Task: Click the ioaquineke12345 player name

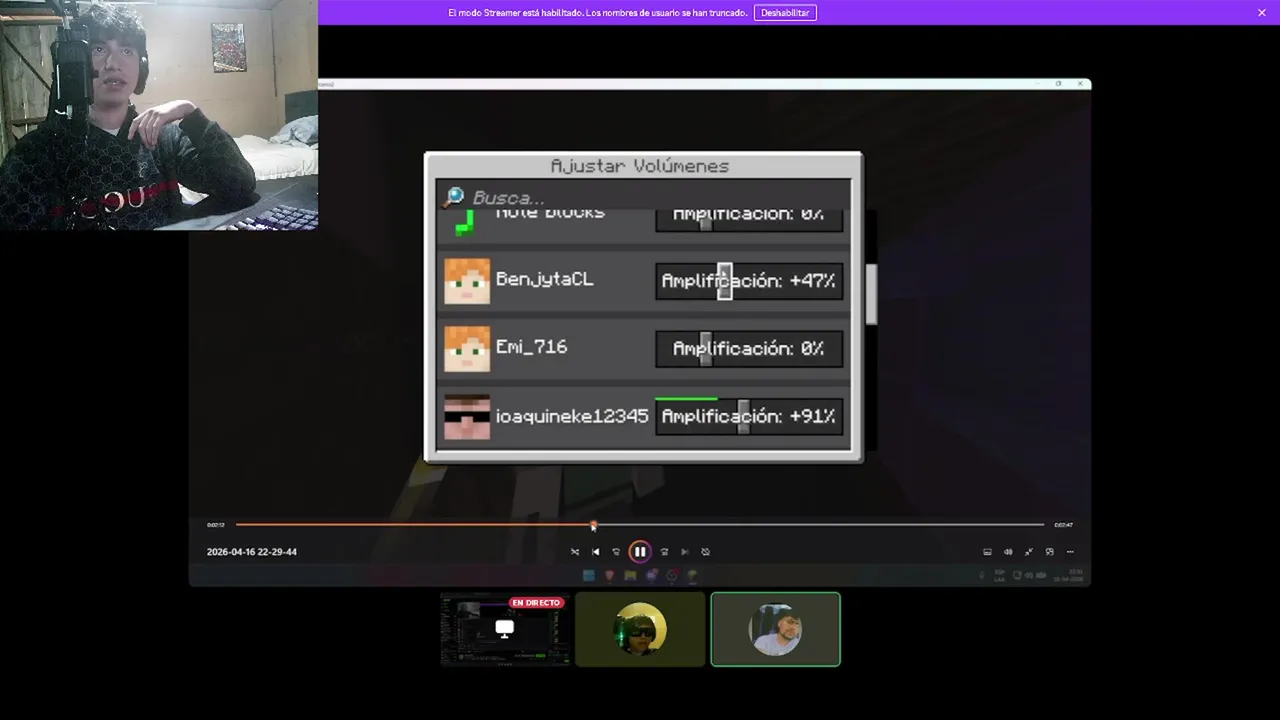Action: point(572,416)
